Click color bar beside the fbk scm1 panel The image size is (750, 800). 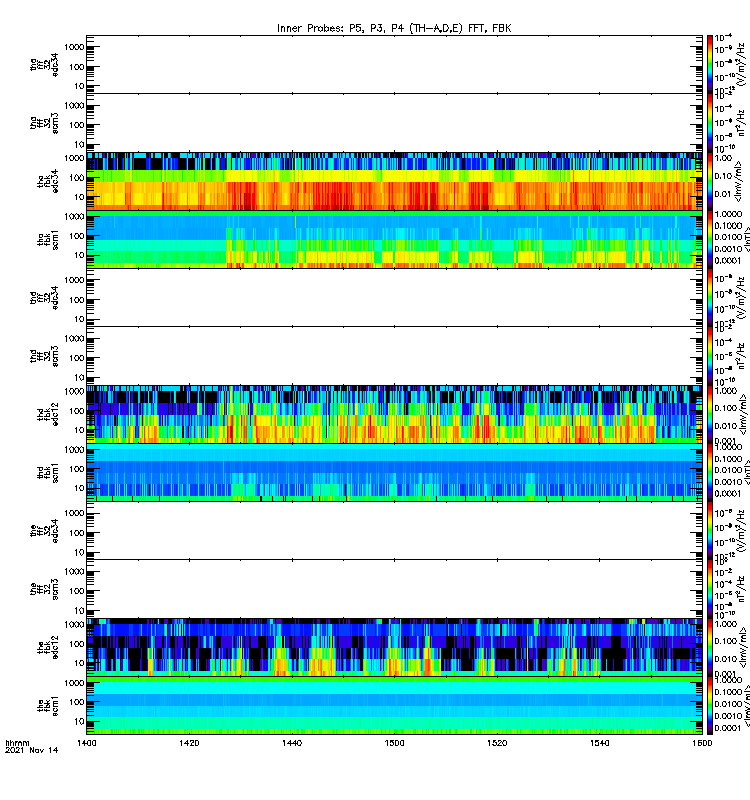[710, 705]
